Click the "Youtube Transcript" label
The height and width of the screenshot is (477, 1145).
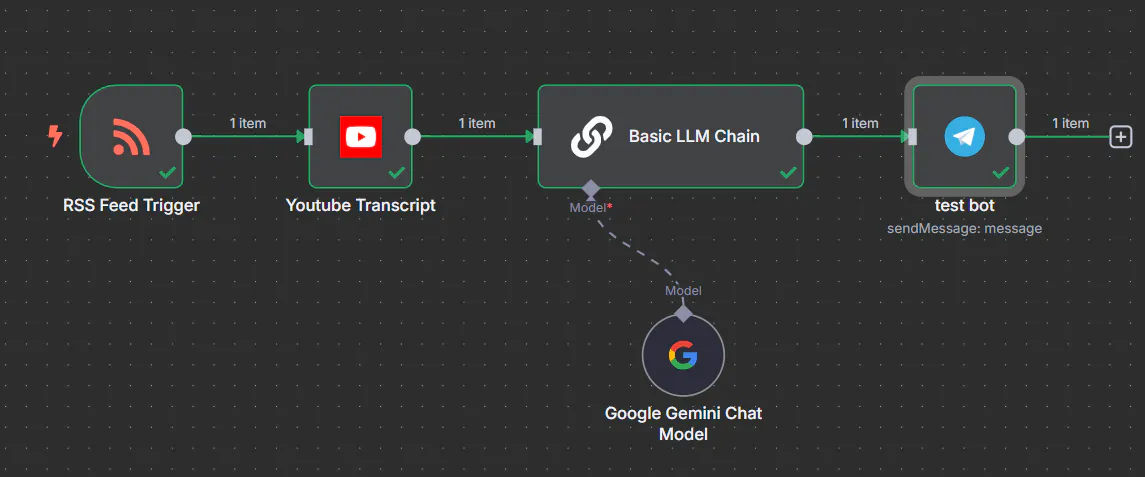pos(361,205)
